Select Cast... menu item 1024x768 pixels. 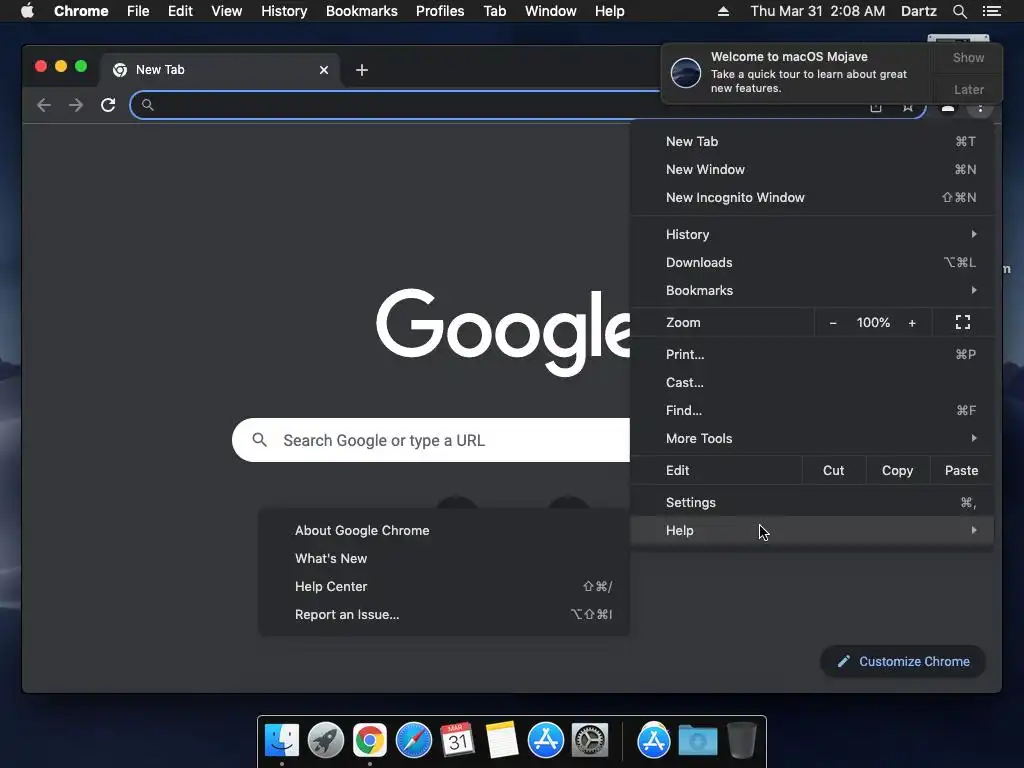click(812, 383)
